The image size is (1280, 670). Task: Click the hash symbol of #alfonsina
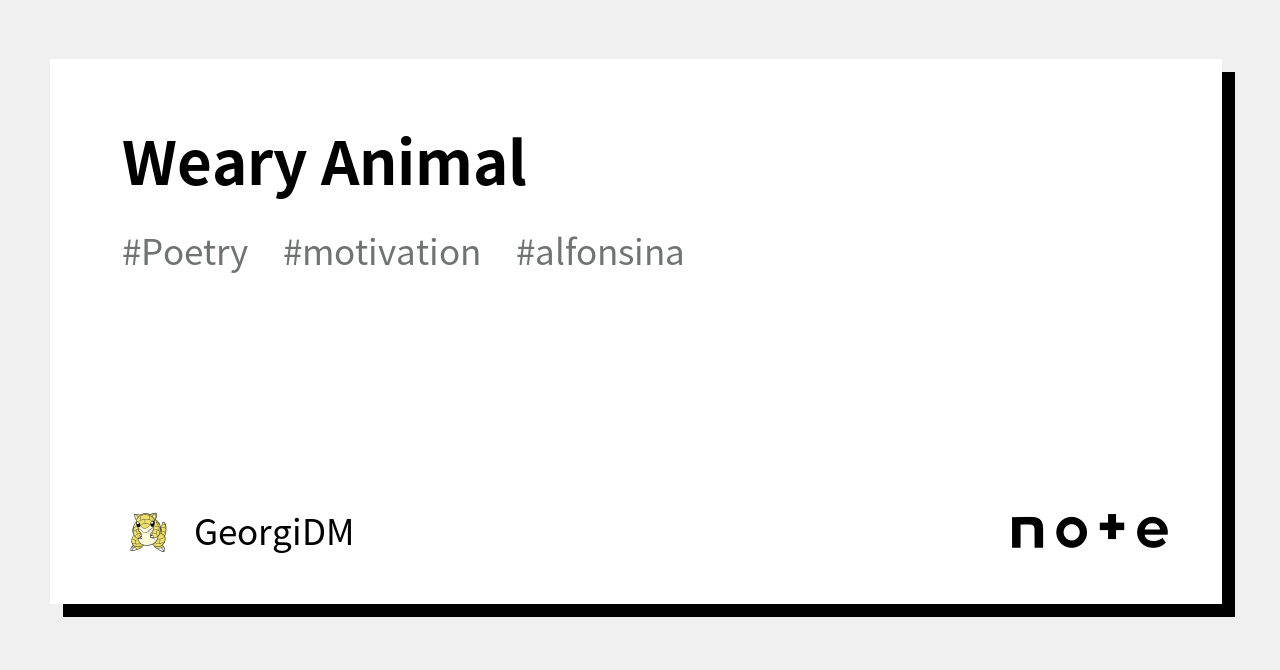click(x=525, y=253)
